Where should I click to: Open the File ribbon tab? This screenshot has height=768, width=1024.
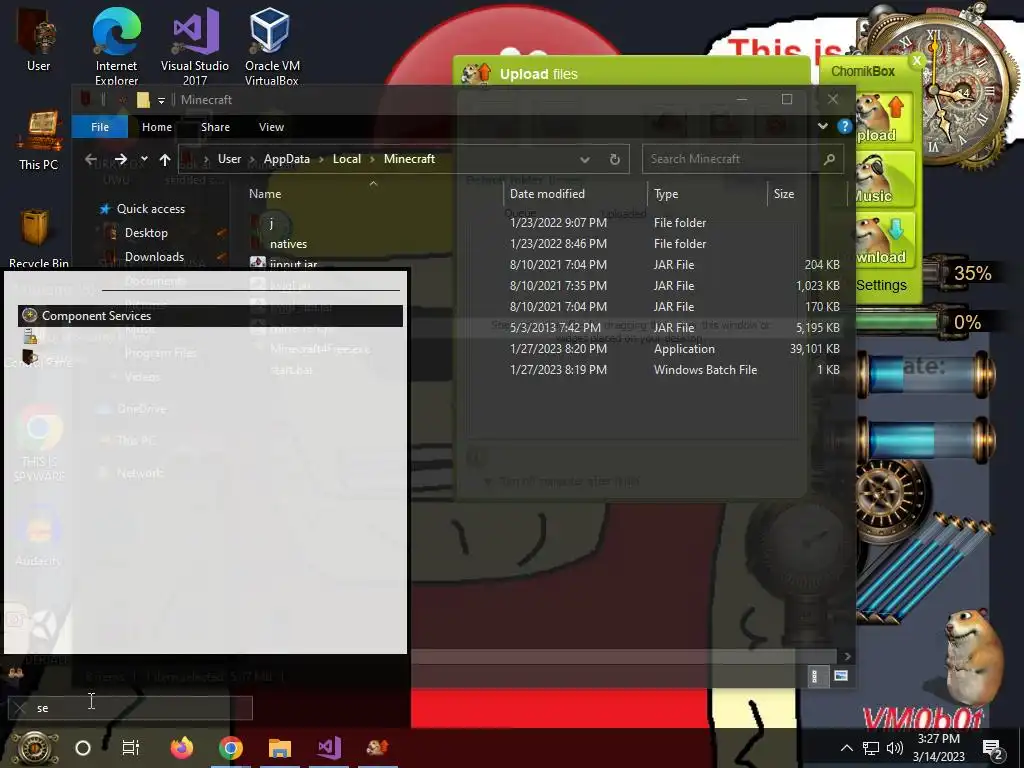(x=100, y=127)
